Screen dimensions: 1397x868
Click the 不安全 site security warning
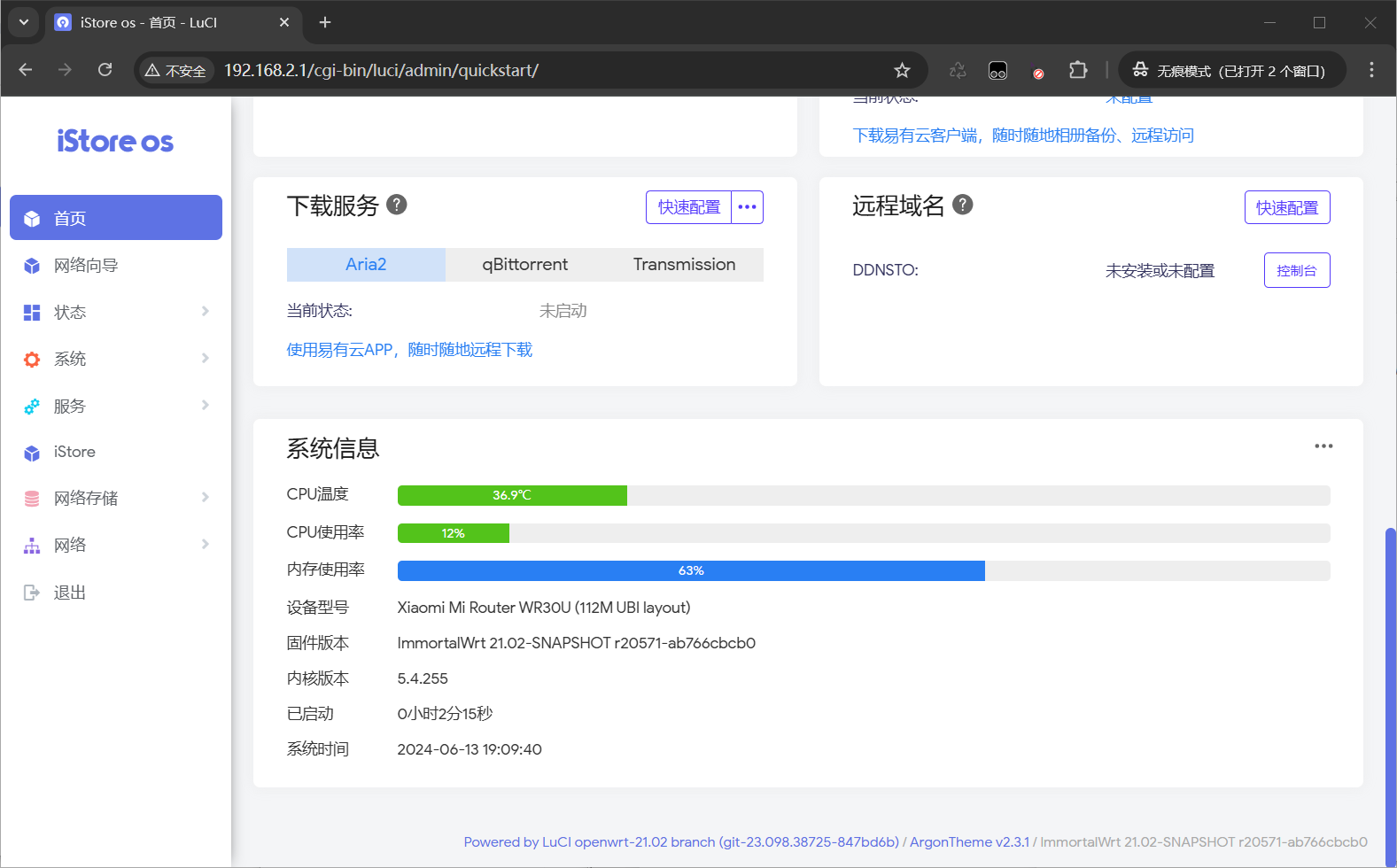pyautogui.click(x=175, y=71)
